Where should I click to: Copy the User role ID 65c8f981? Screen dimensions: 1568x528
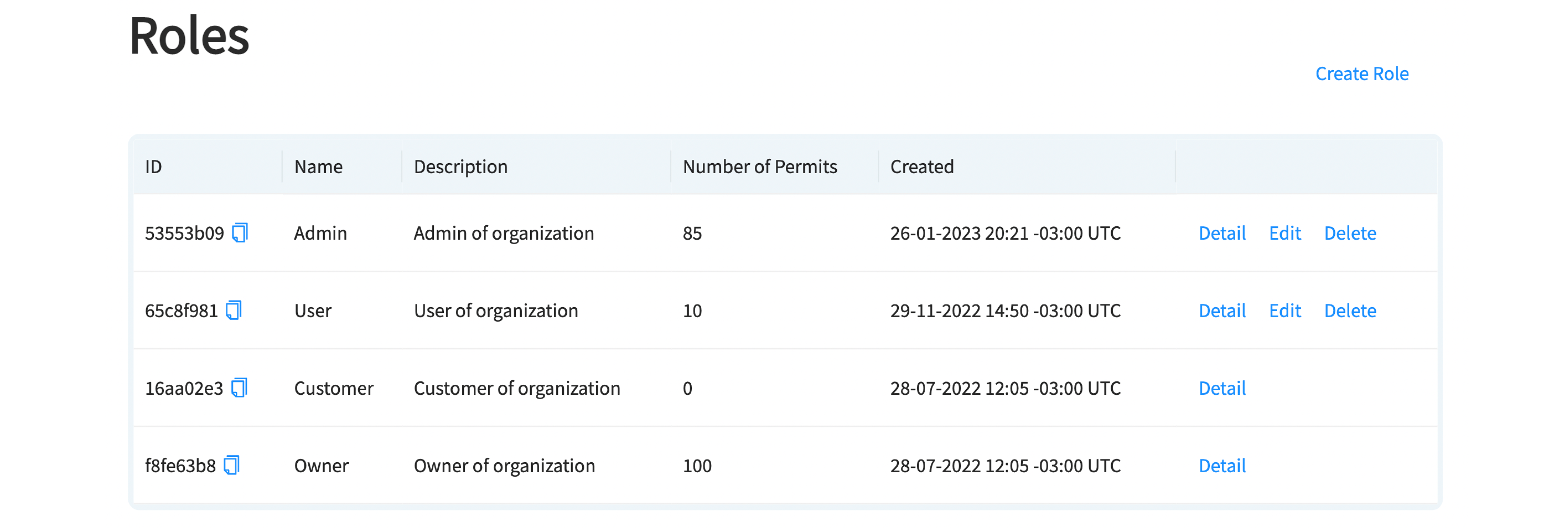234,310
